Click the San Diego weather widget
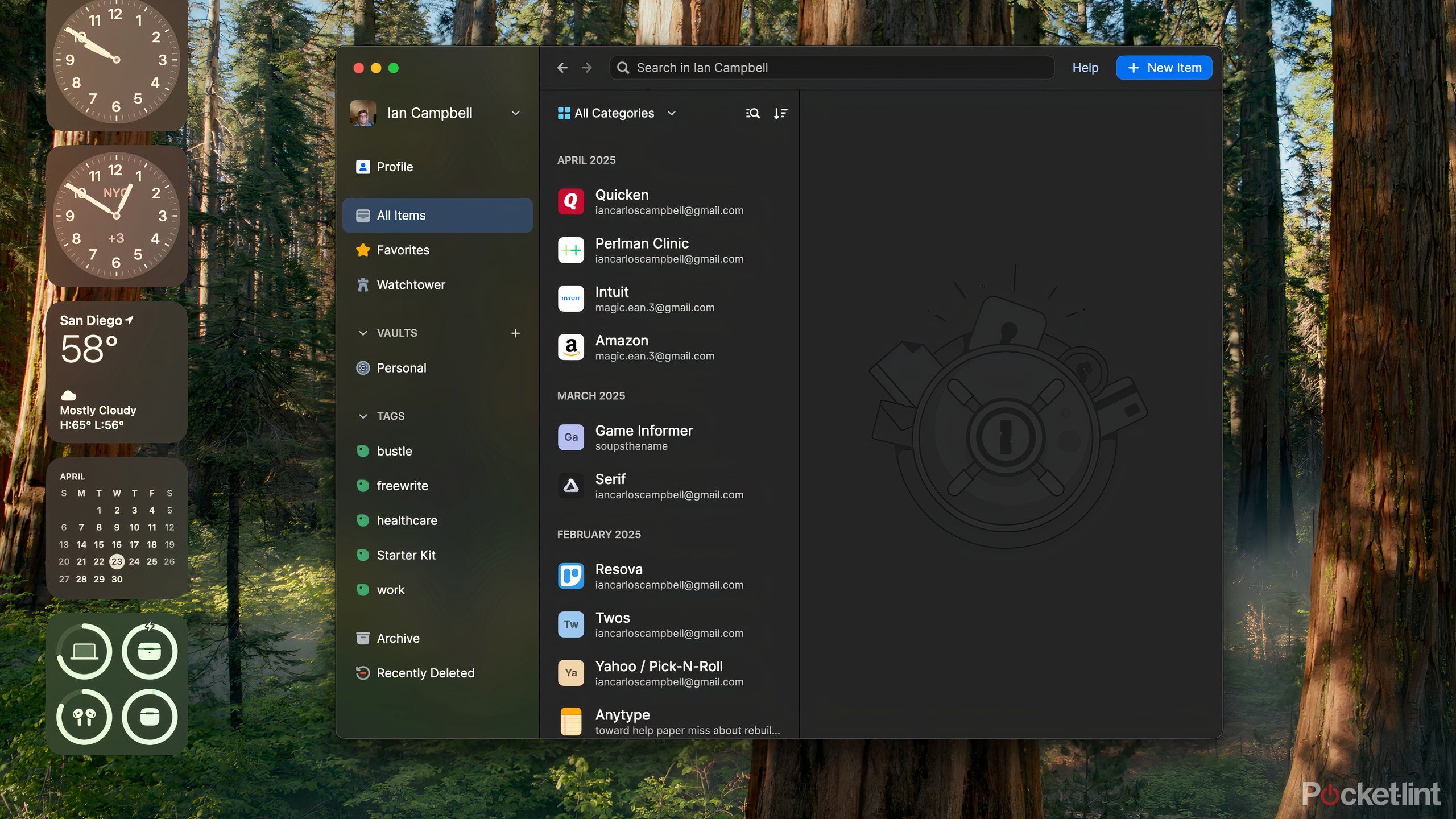 (x=117, y=372)
